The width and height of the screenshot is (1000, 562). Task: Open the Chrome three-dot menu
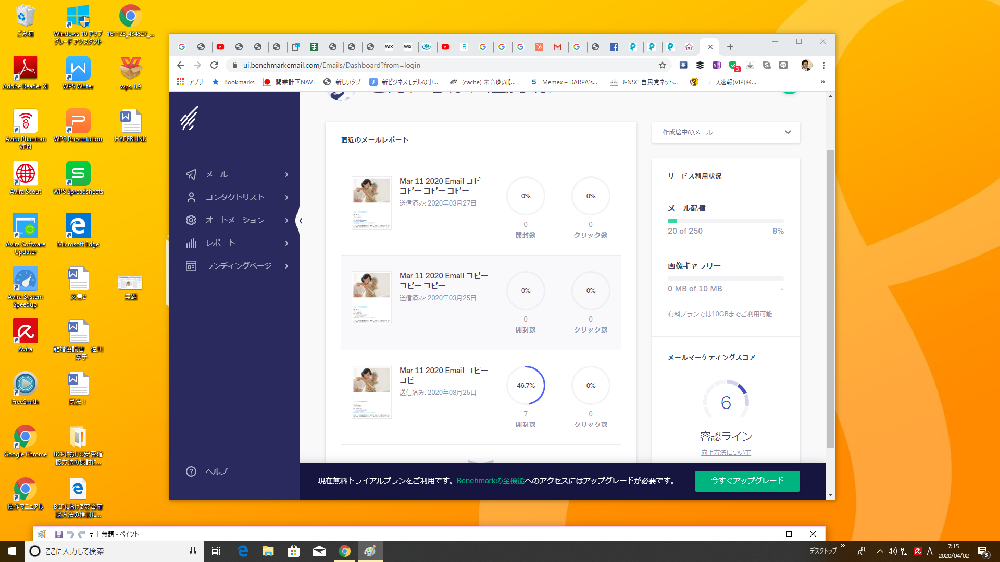(823, 65)
